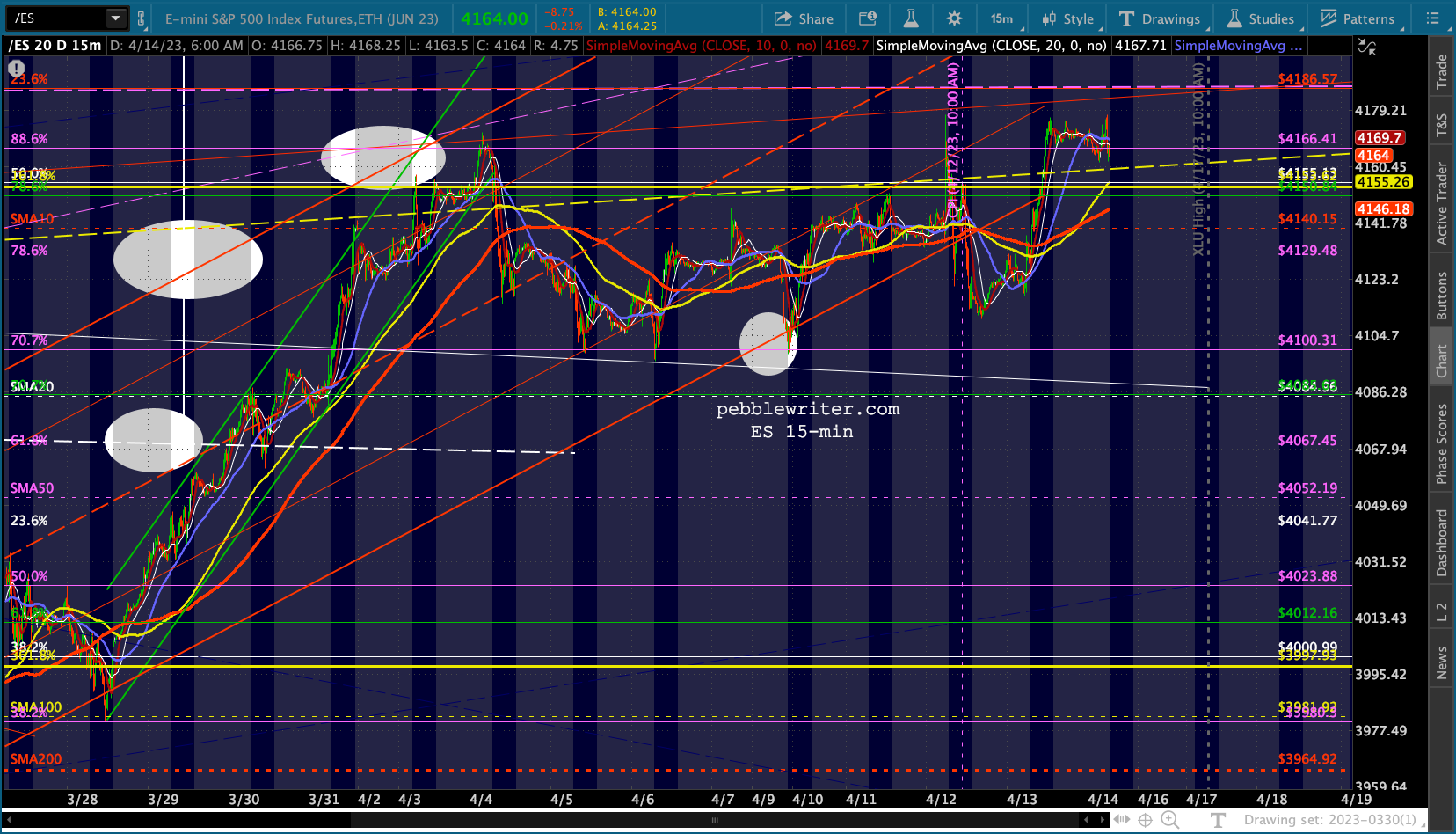Click the /ES 20 D 15m chart title
The image size is (1456, 834).
point(55,46)
